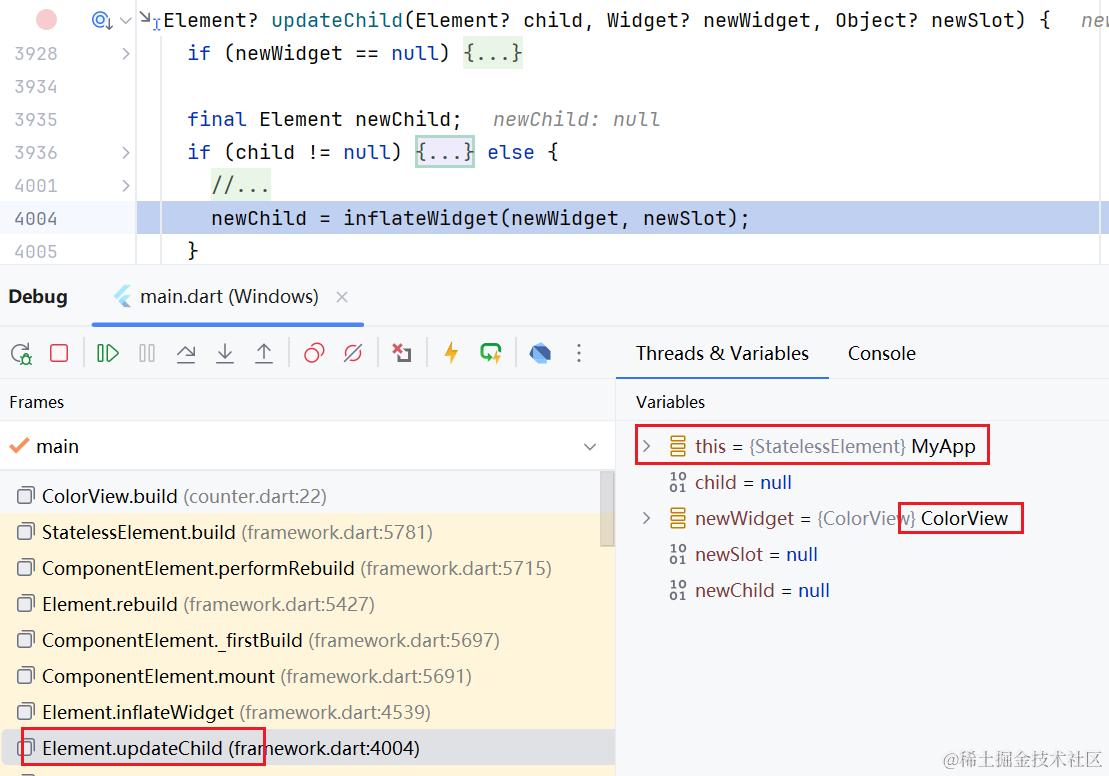Image resolution: width=1109 pixels, height=776 pixels.
Task: Click the Step Over icon
Action: point(186,353)
